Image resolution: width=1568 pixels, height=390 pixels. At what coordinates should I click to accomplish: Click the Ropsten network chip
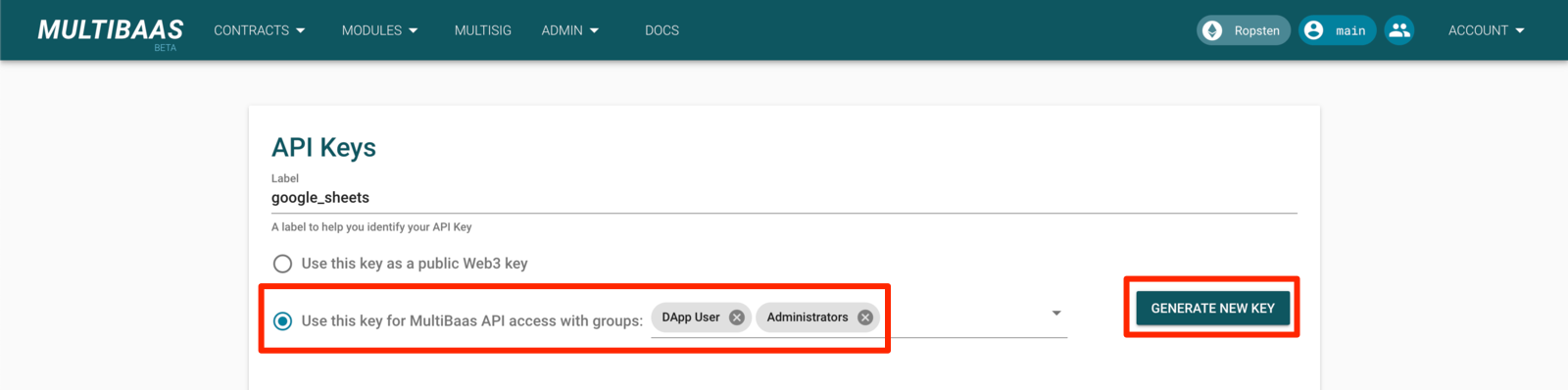(1244, 30)
